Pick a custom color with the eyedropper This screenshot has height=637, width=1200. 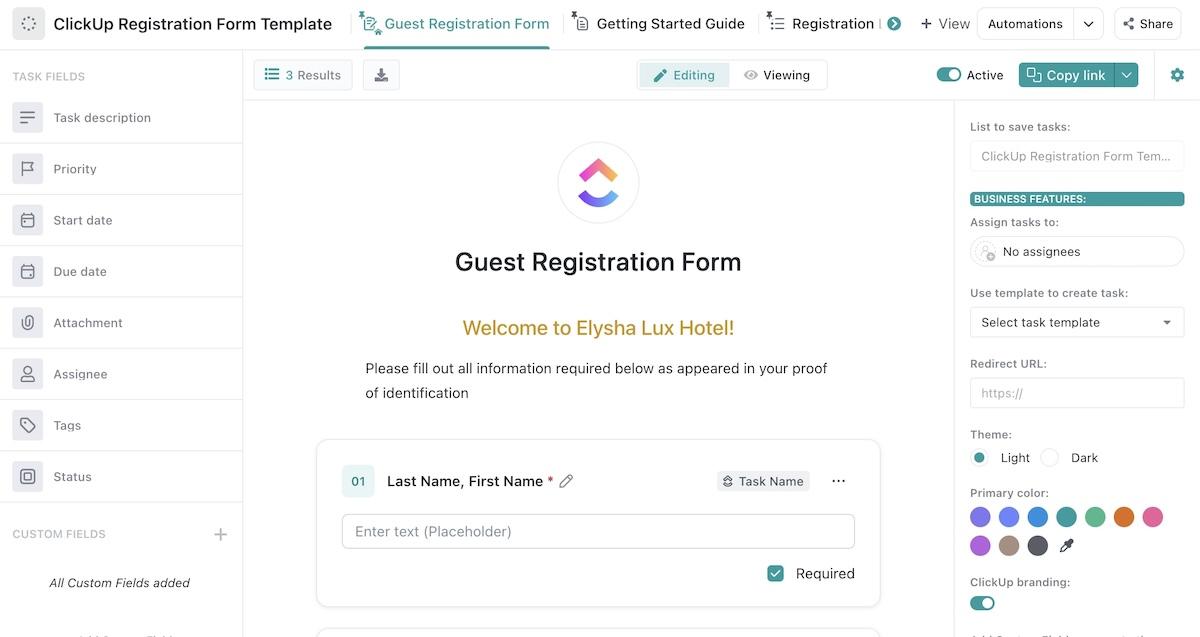coord(1067,546)
